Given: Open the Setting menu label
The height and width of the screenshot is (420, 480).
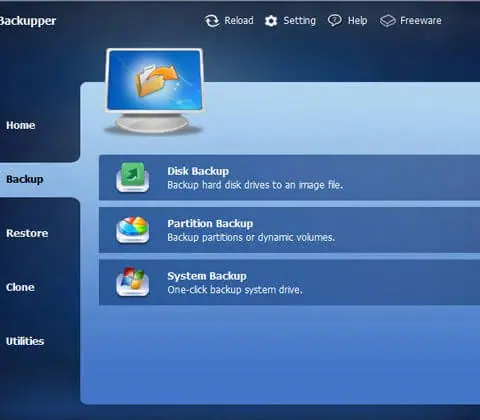Looking at the screenshot, I should point(299,21).
